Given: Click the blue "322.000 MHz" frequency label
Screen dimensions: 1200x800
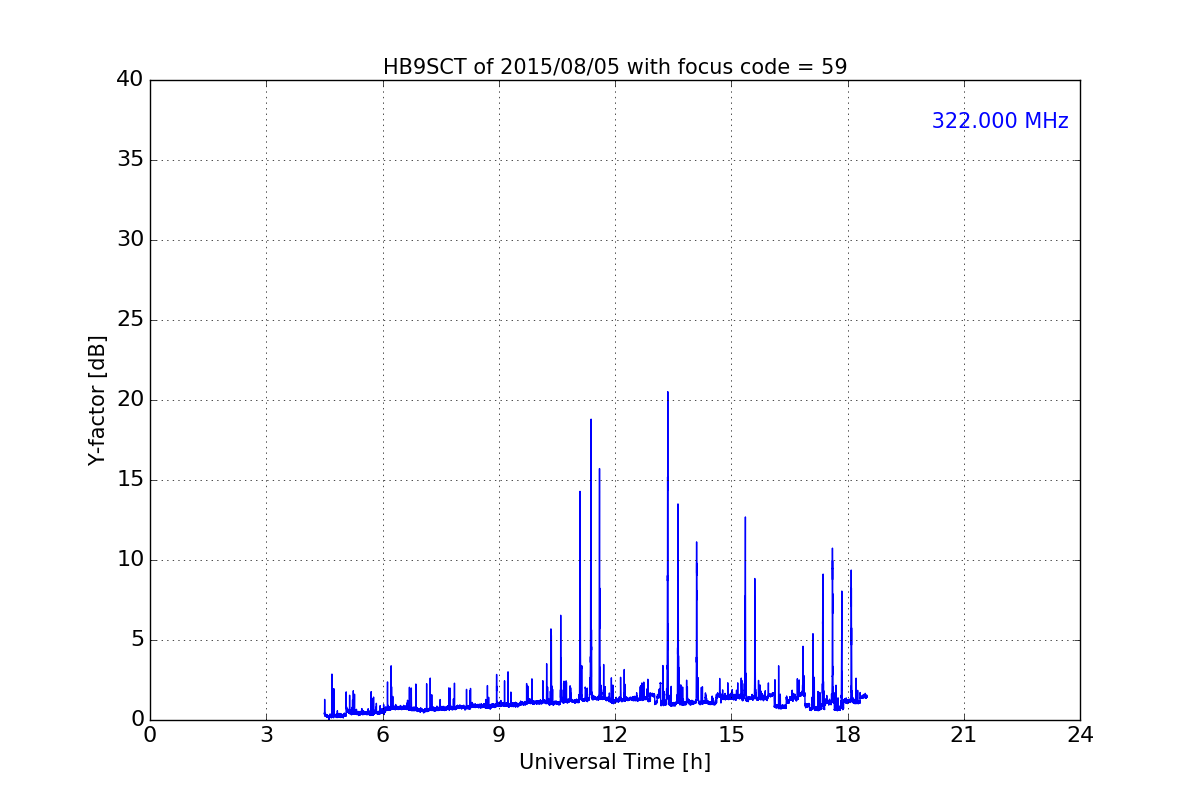Looking at the screenshot, I should click(1000, 121).
